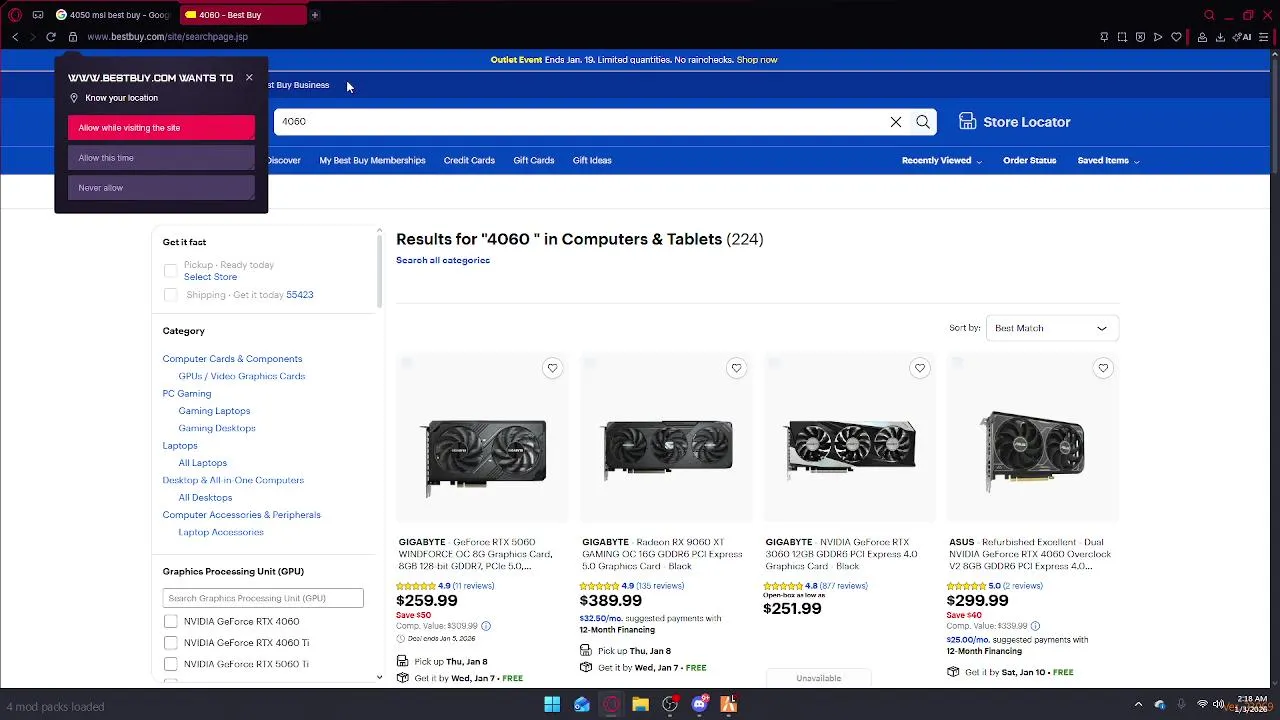The image size is (1280, 720).
Task: Open the Store Locator button
Action: point(1014,122)
